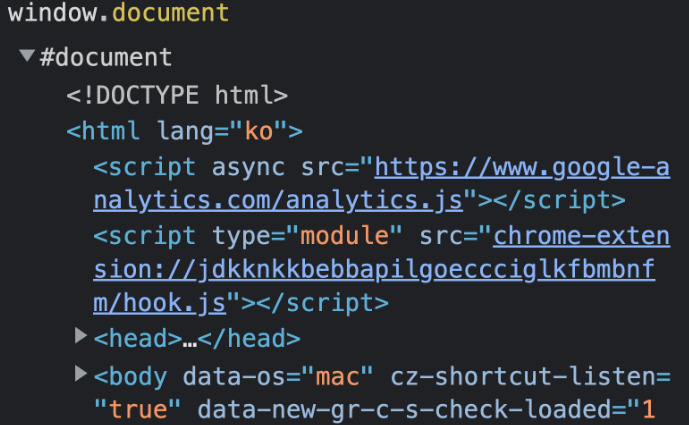Select the "module" type attribute value
The image size is (689, 425).
(344, 236)
